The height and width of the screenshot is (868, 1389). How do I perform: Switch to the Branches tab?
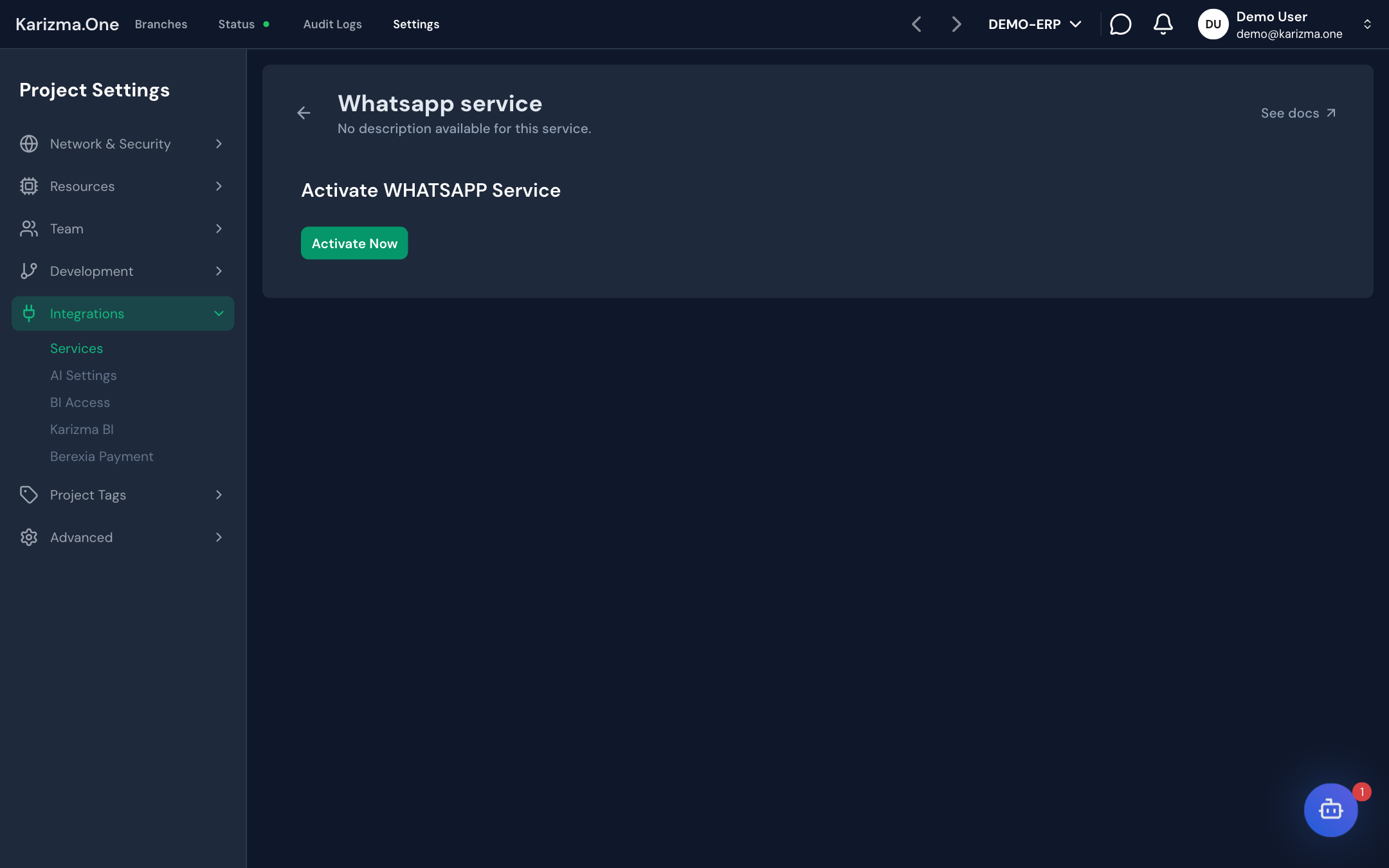[x=161, y=24]
